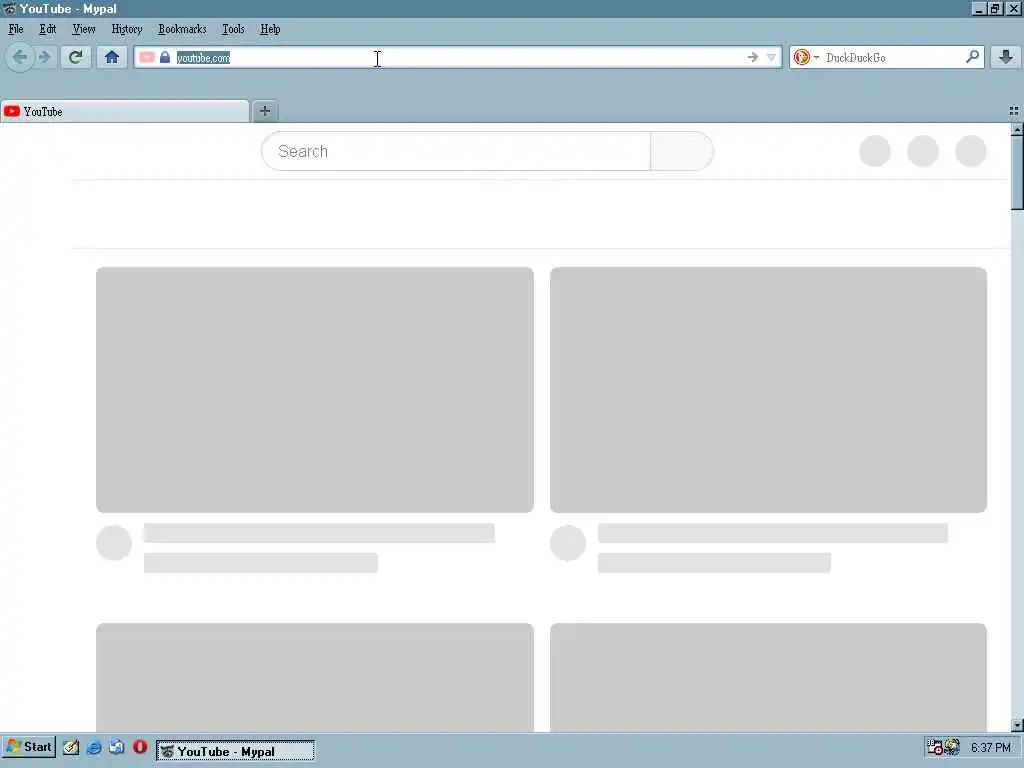Click the red site identity icon before padlock
1024x768 pixels.
click(x=147, y=57)
